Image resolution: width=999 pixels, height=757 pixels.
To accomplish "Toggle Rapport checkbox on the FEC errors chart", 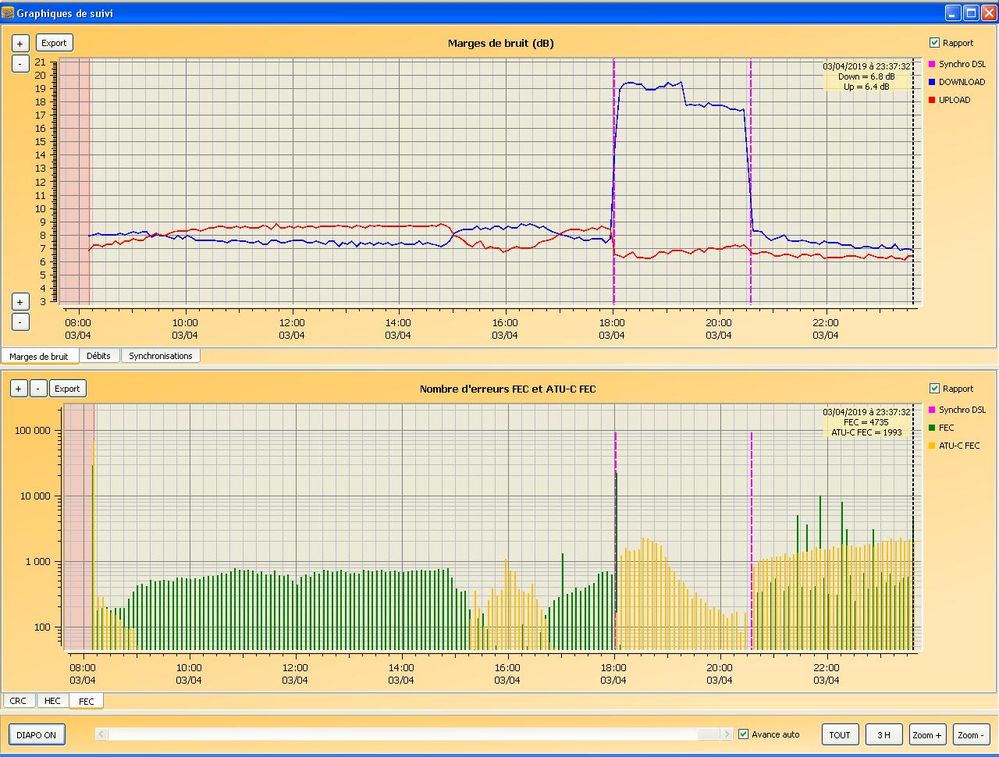I will coord(934,389).
